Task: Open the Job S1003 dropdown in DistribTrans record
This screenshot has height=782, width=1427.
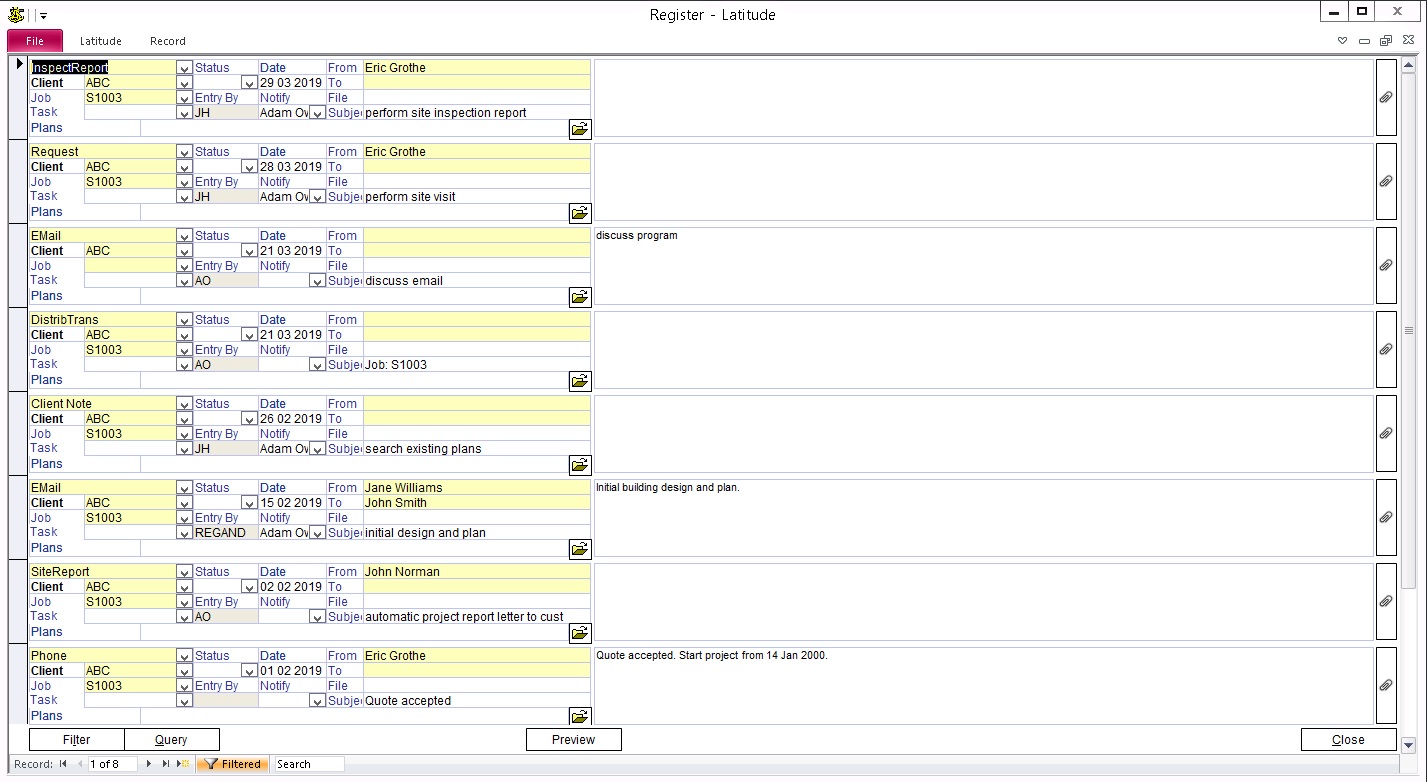Action: coord(184,350)
